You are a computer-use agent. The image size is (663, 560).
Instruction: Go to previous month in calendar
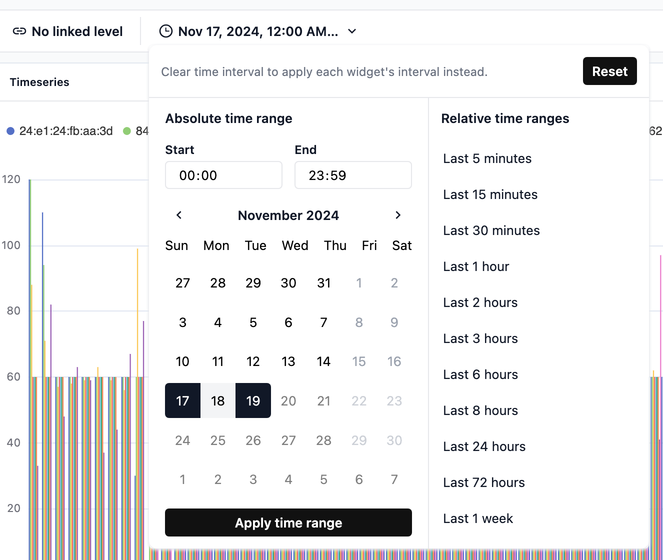coord(179,215)
